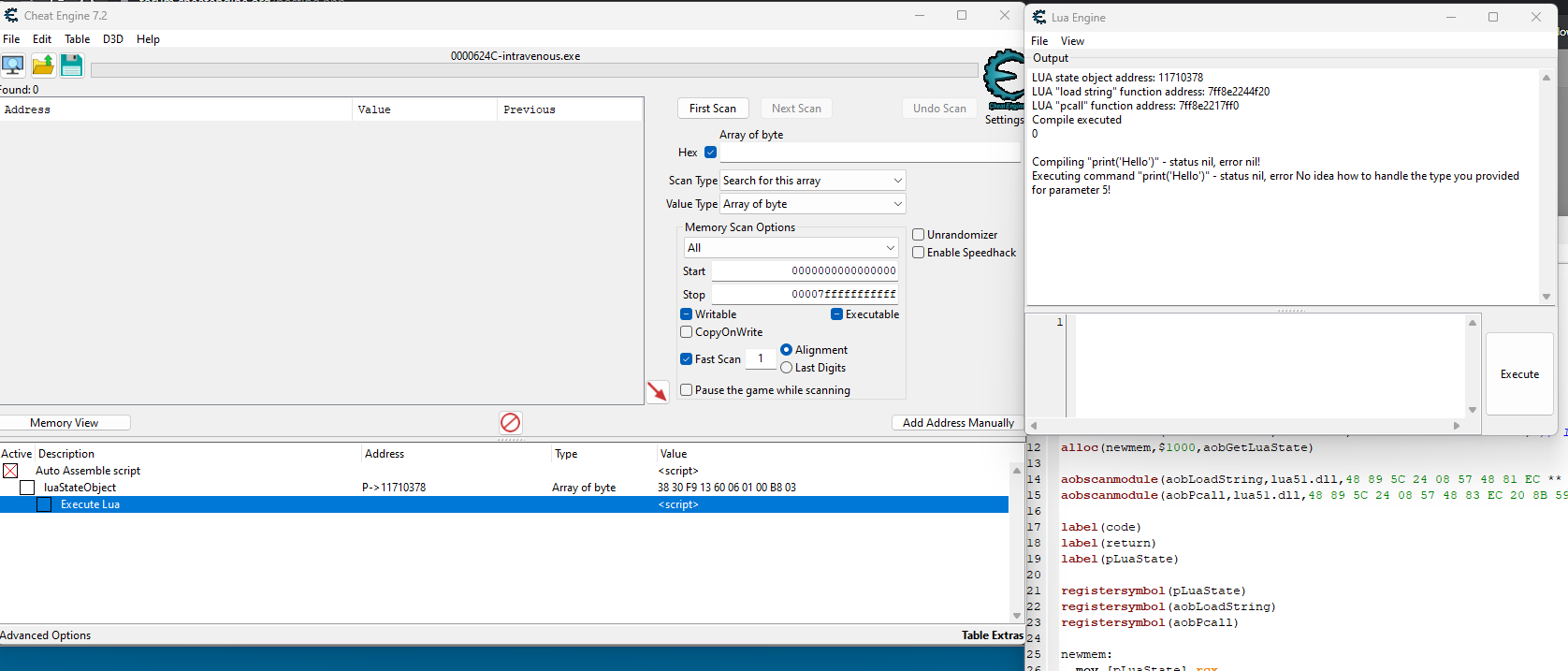Click the red arrow add selected addresses icon
Image resolution: width=1568 pixels, height=671 pixels.
[x=658, y=391]
